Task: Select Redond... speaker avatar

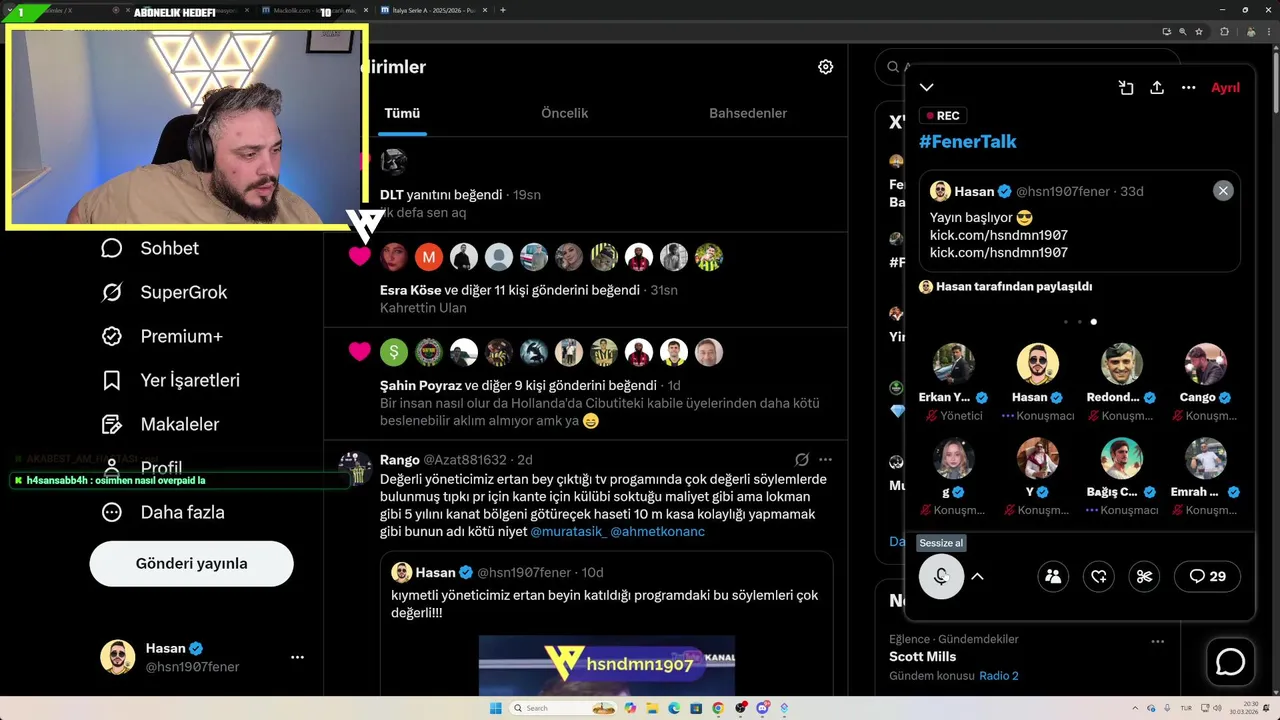Action: pos(1122,364)
